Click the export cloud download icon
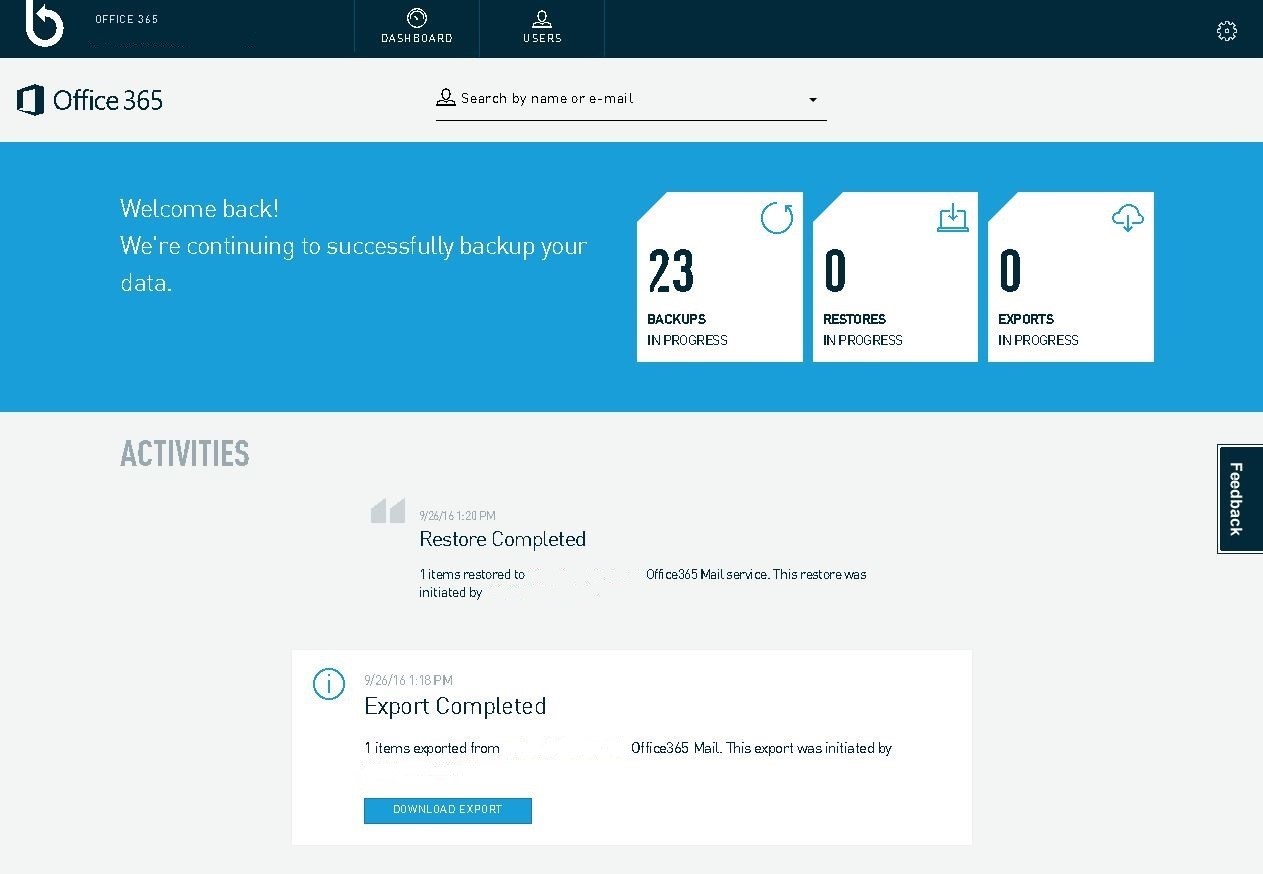 pos(1128,217)
